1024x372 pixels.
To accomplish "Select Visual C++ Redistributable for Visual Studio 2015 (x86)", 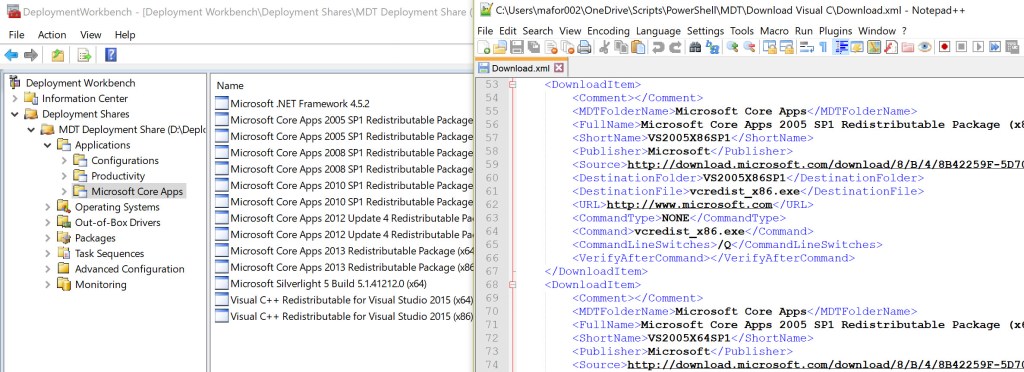I will coord(351,316).
